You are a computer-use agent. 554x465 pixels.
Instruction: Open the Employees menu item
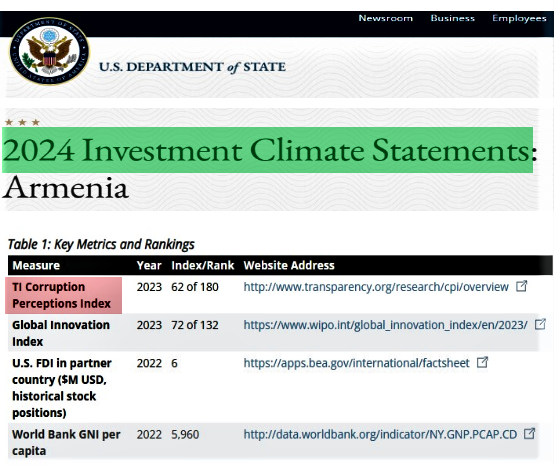[x=519, y=18]
